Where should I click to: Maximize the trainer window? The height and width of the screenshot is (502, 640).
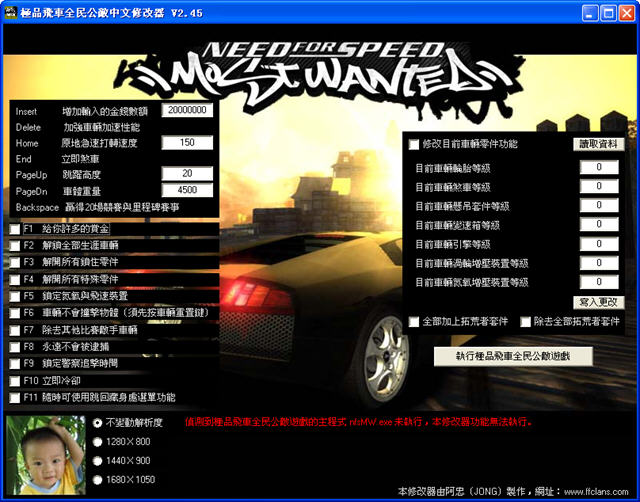(608, 13)
